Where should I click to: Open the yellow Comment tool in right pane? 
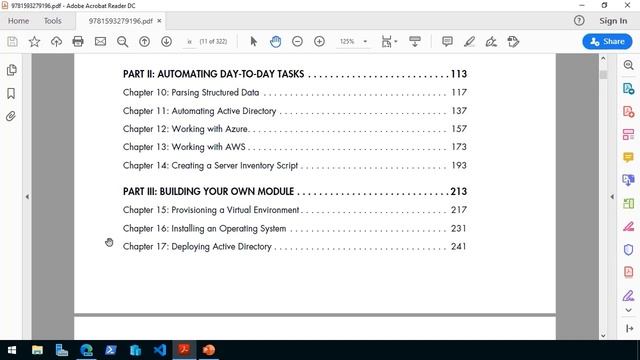pos(629,157)
